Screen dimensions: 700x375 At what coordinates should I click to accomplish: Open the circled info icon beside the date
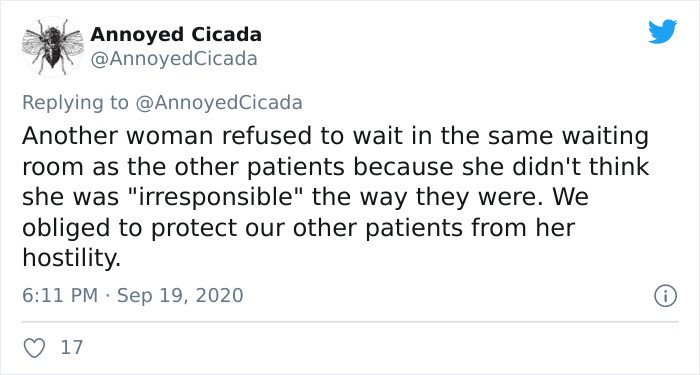click(666, 296)
